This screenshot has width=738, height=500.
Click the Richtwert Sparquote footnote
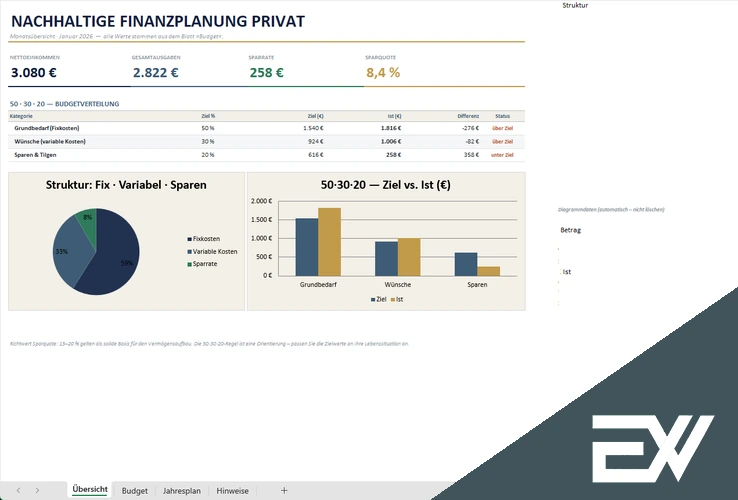(209, 344)
